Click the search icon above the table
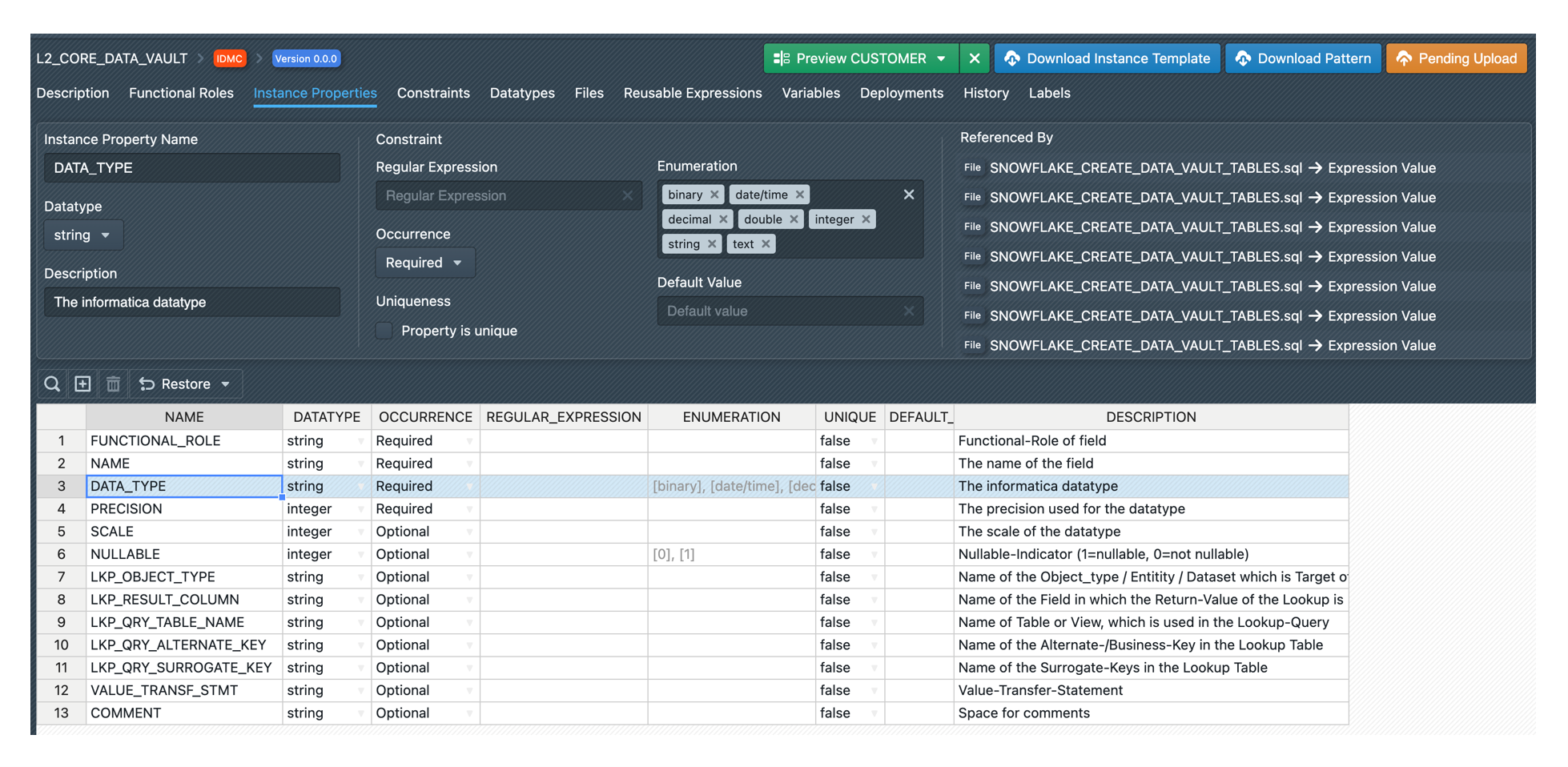 pos(52,384)
